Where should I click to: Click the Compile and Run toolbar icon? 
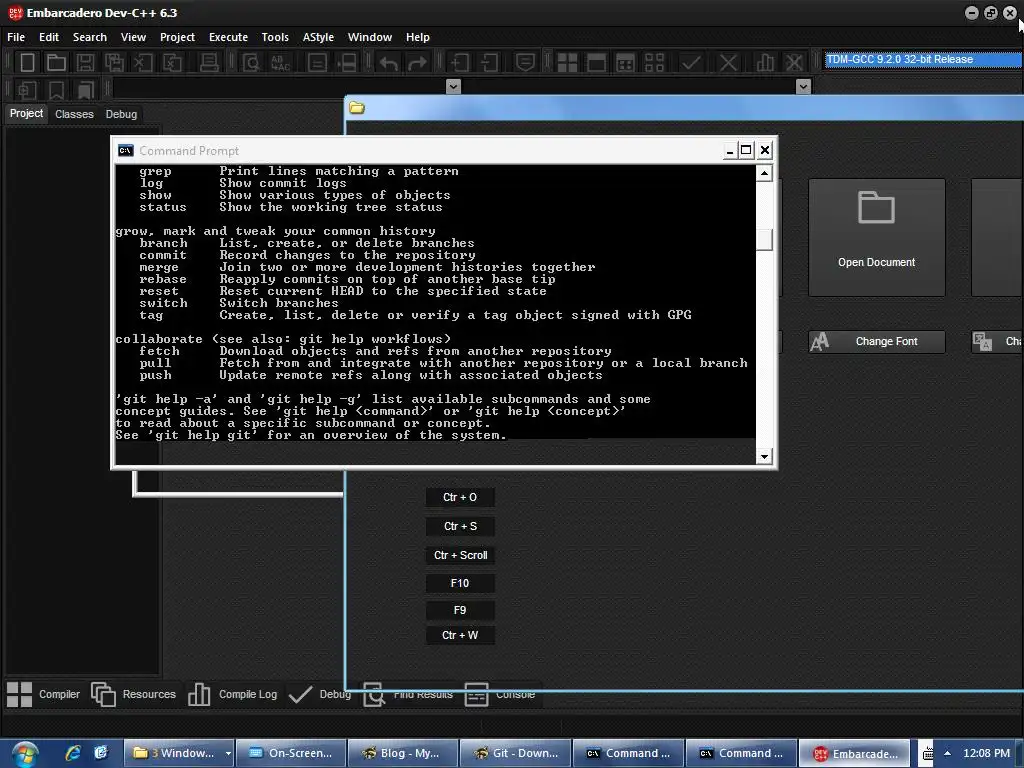pos(625,63)
